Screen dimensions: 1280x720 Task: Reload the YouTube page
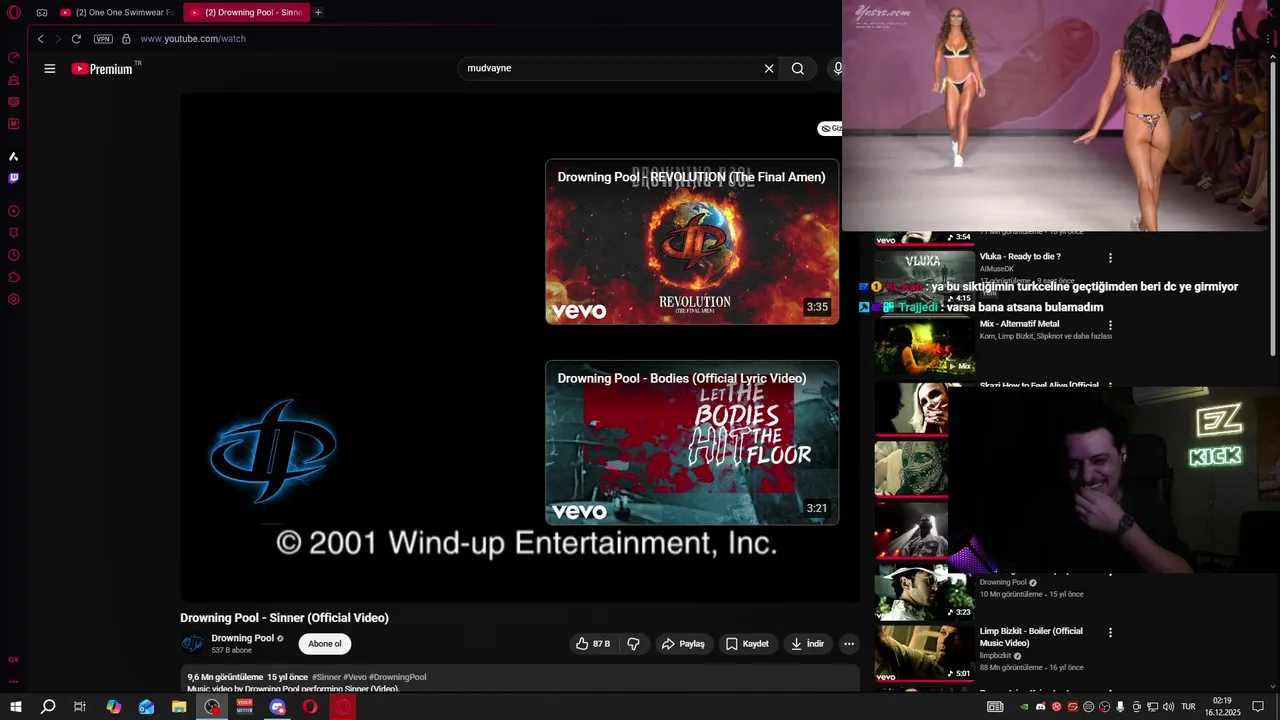coord(76,39)
